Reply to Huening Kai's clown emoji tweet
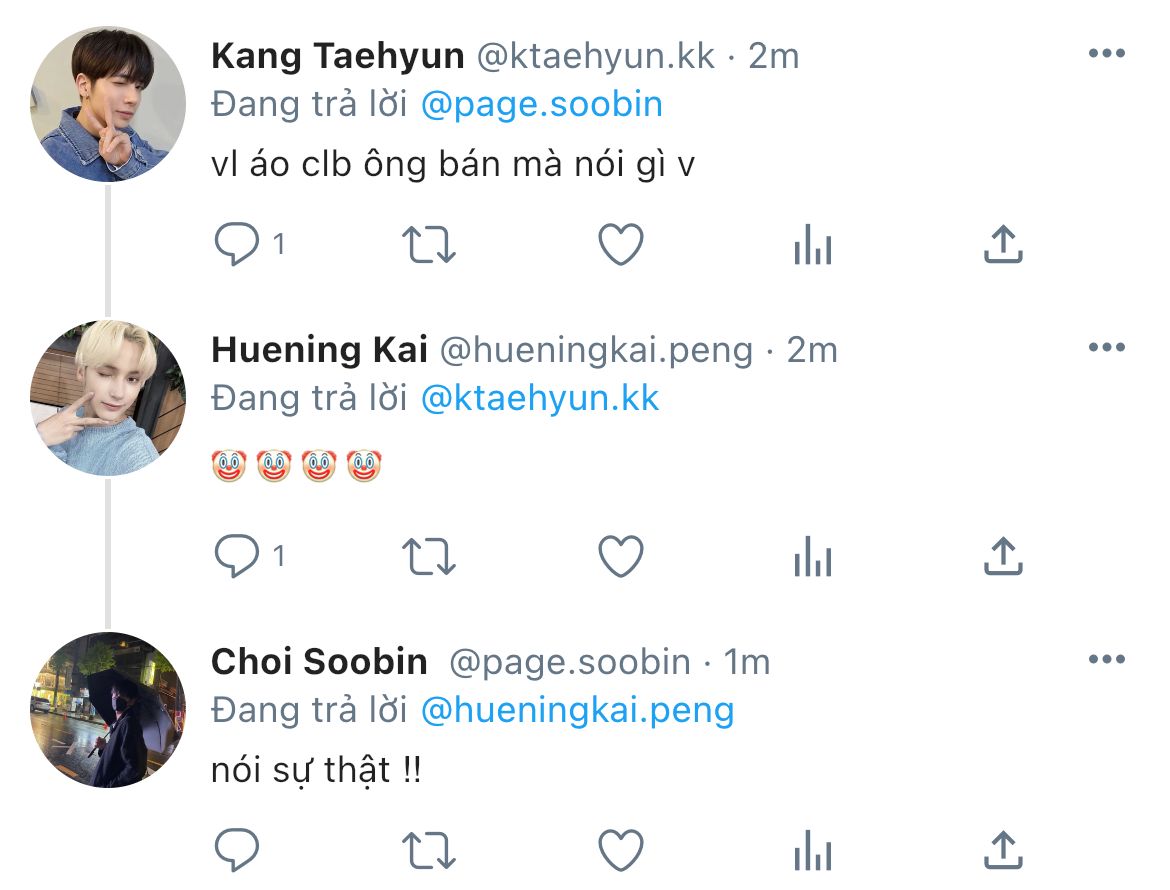1170x890 pixels. click(237, 556)
